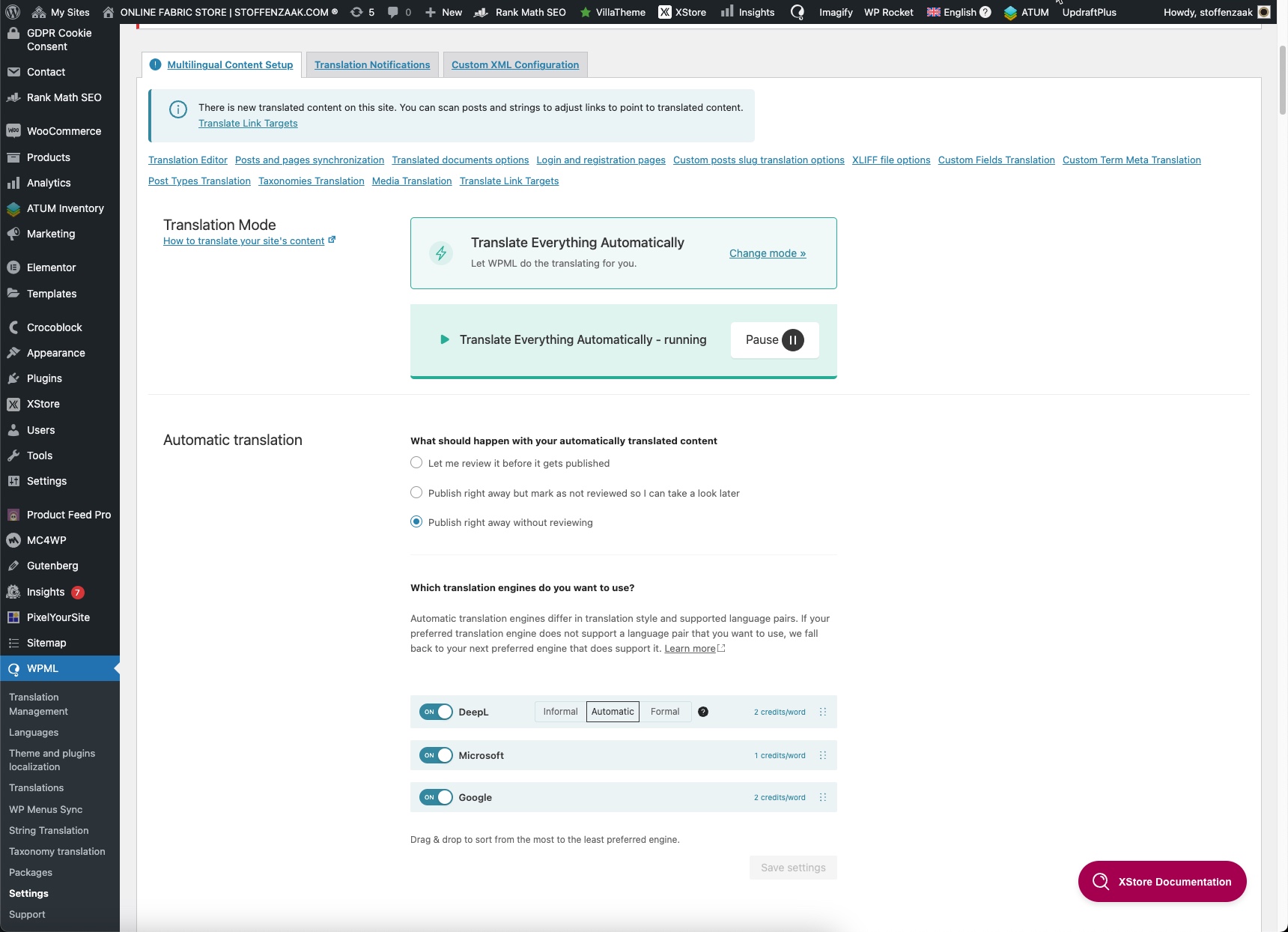Jump to Translation Editor section
Viewport: 1288px width, 932px height.
(x=188, y=160)
